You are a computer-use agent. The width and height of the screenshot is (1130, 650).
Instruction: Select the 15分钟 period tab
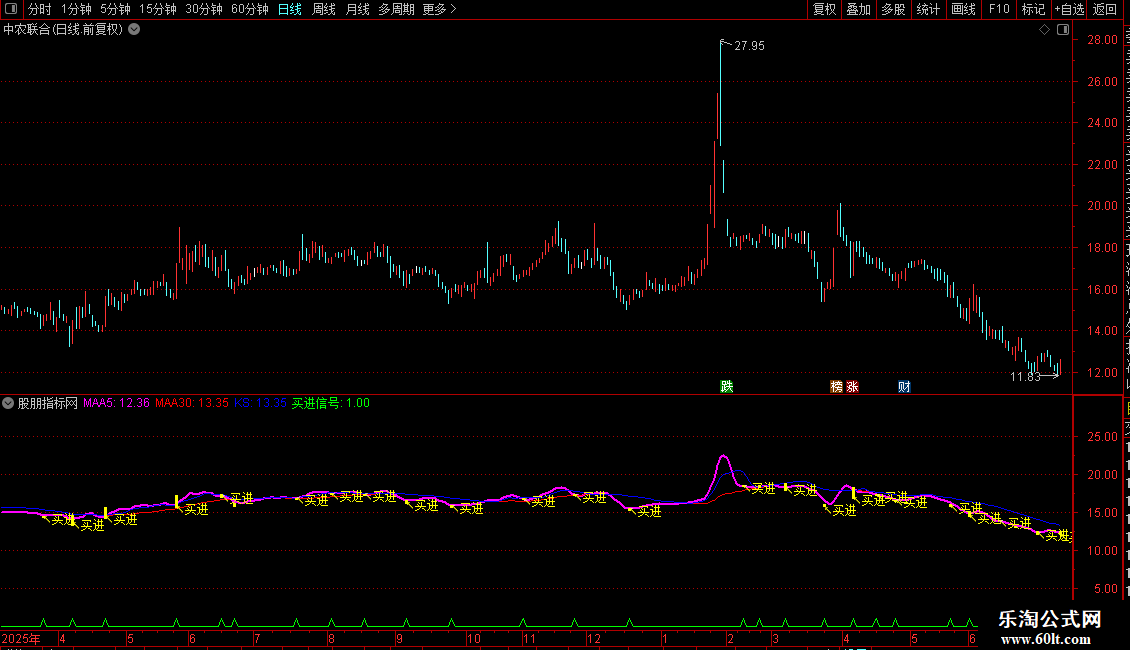tap(158, 9)
